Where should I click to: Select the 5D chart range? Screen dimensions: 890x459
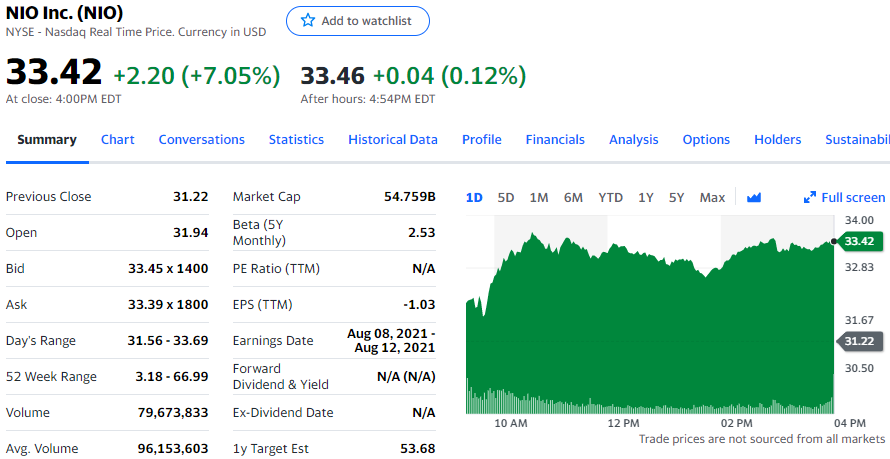(506, 197)
